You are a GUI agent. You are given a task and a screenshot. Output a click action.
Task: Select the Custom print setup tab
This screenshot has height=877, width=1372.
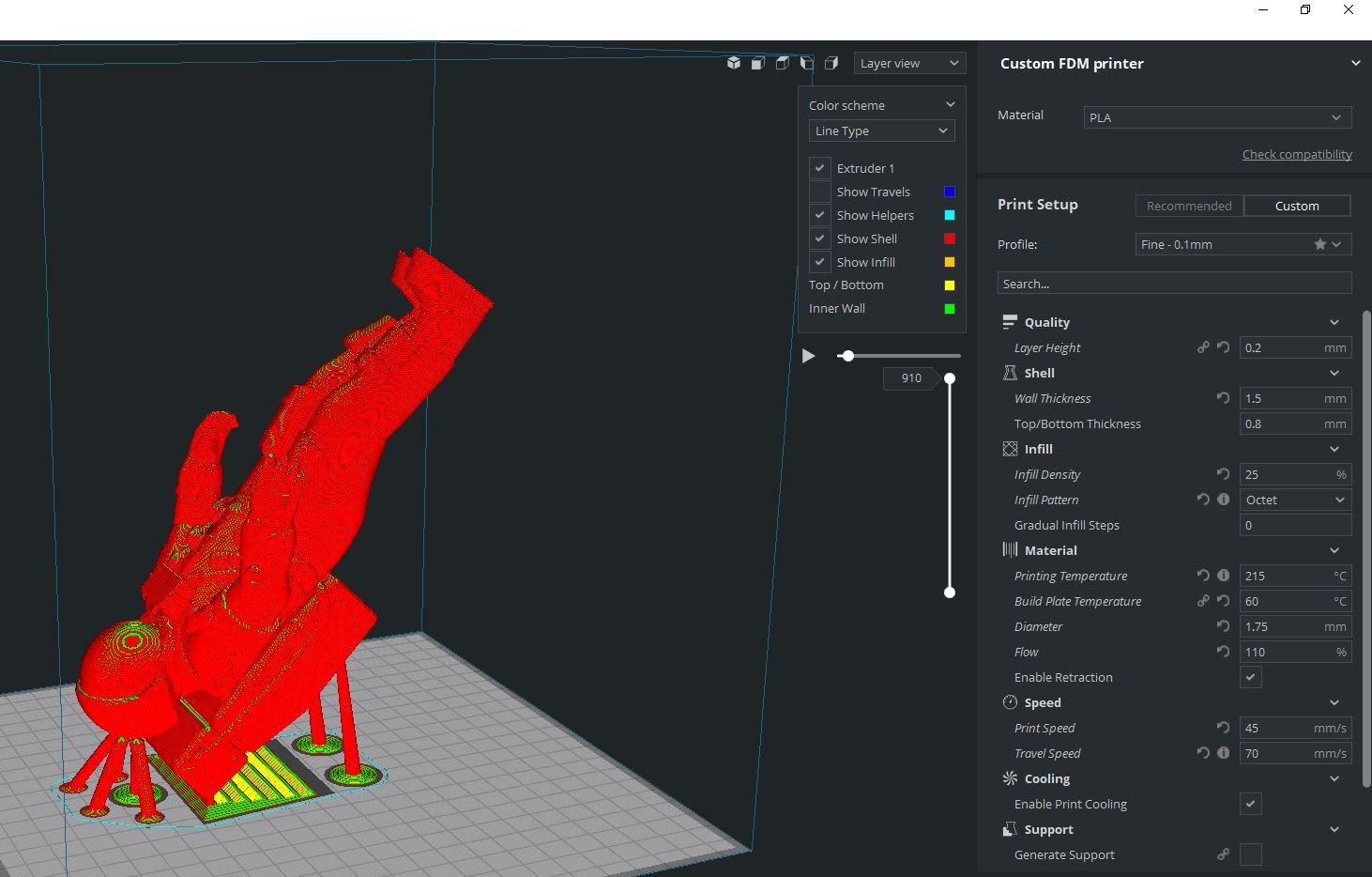click(x=1296, y=206)
